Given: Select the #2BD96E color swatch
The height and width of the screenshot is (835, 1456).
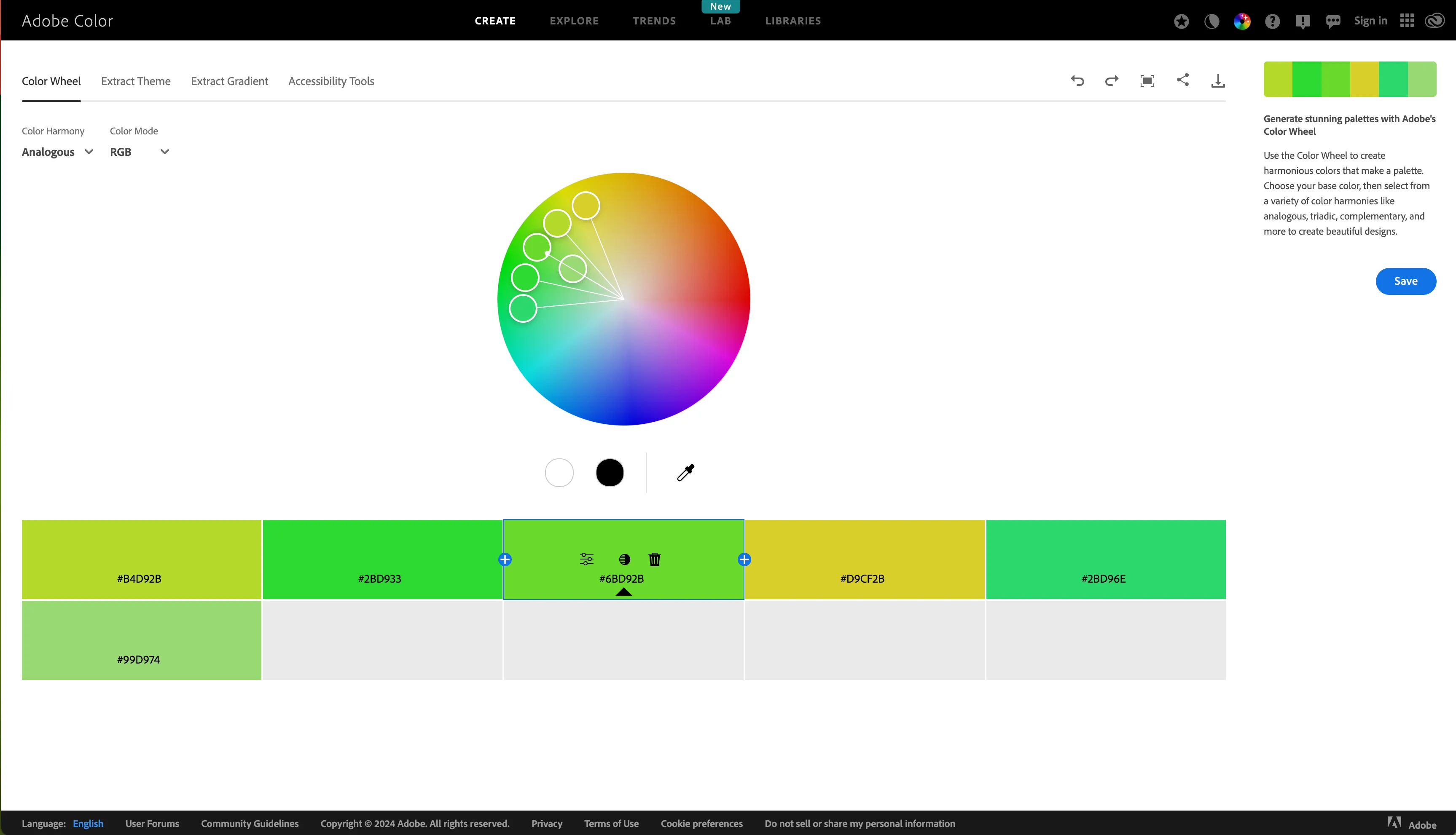Looking at the screenshot, I should point(1105,559).
